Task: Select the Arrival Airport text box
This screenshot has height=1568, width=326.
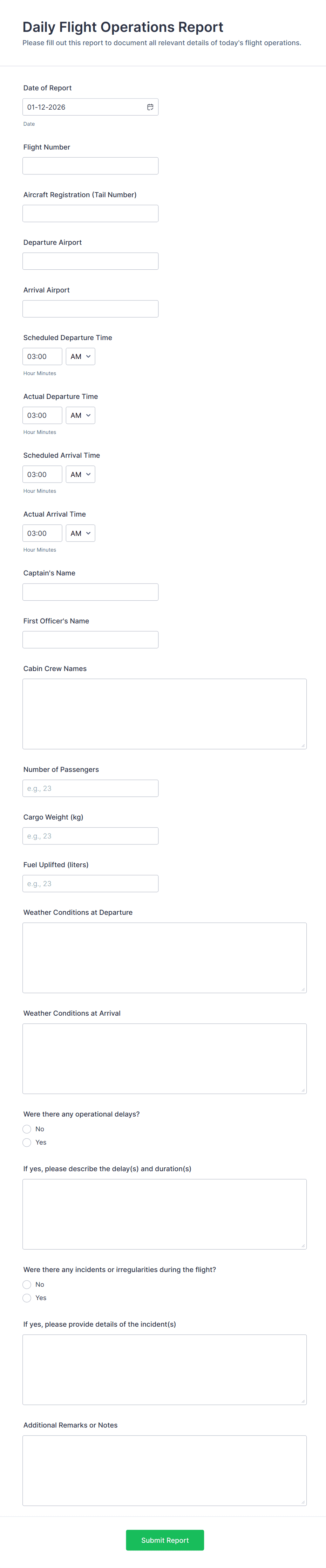Action: click(90, 309)
